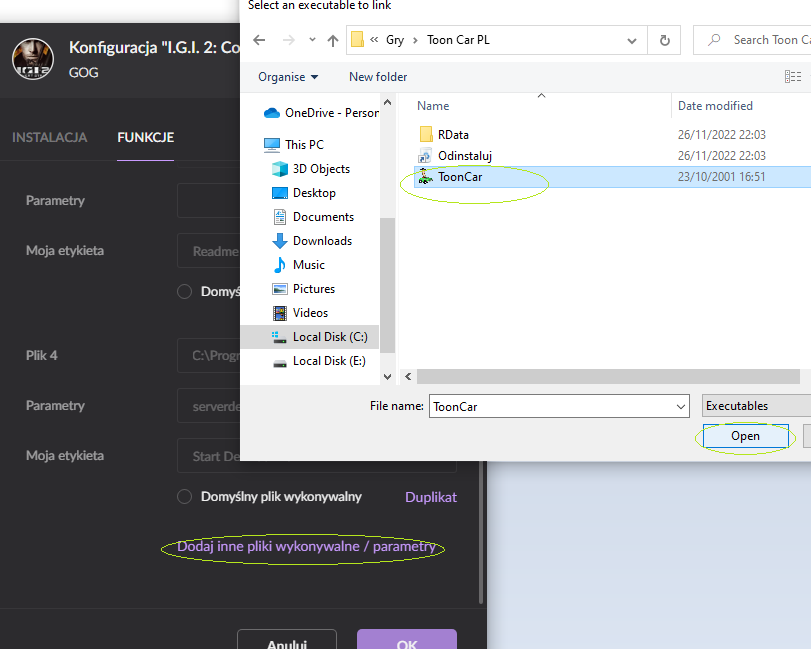Click the serverde Parametry field

click(x=209, y=406)
